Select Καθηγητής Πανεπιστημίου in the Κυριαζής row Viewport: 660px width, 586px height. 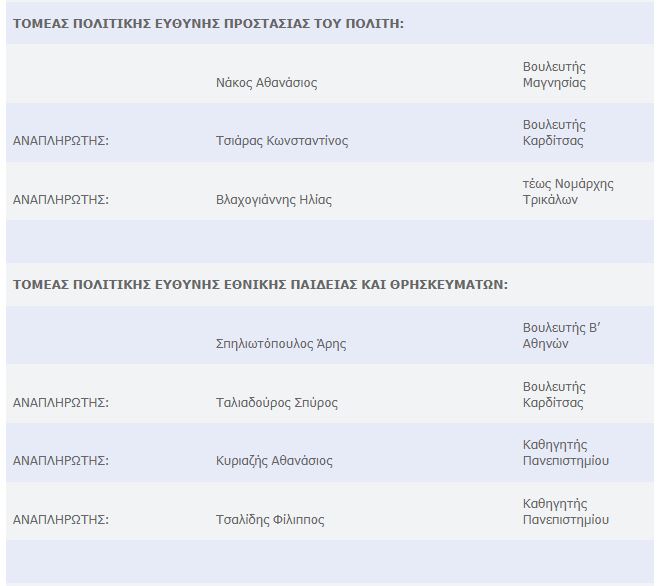click(x=565, y=453)
